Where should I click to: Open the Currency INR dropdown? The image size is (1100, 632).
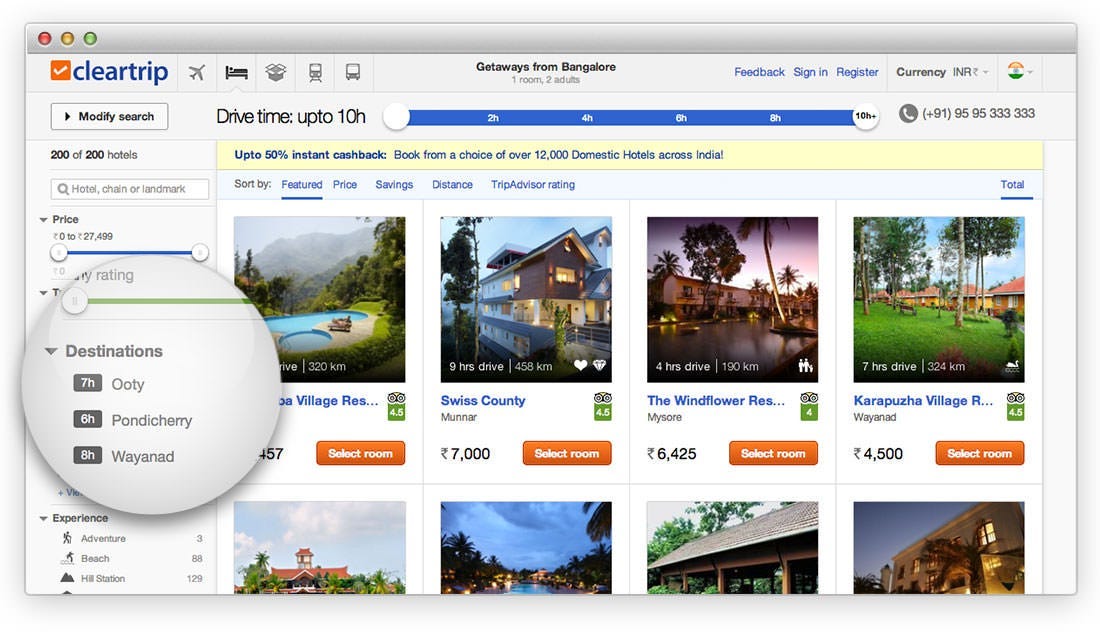pyautogui.click(x=942, y=72)
